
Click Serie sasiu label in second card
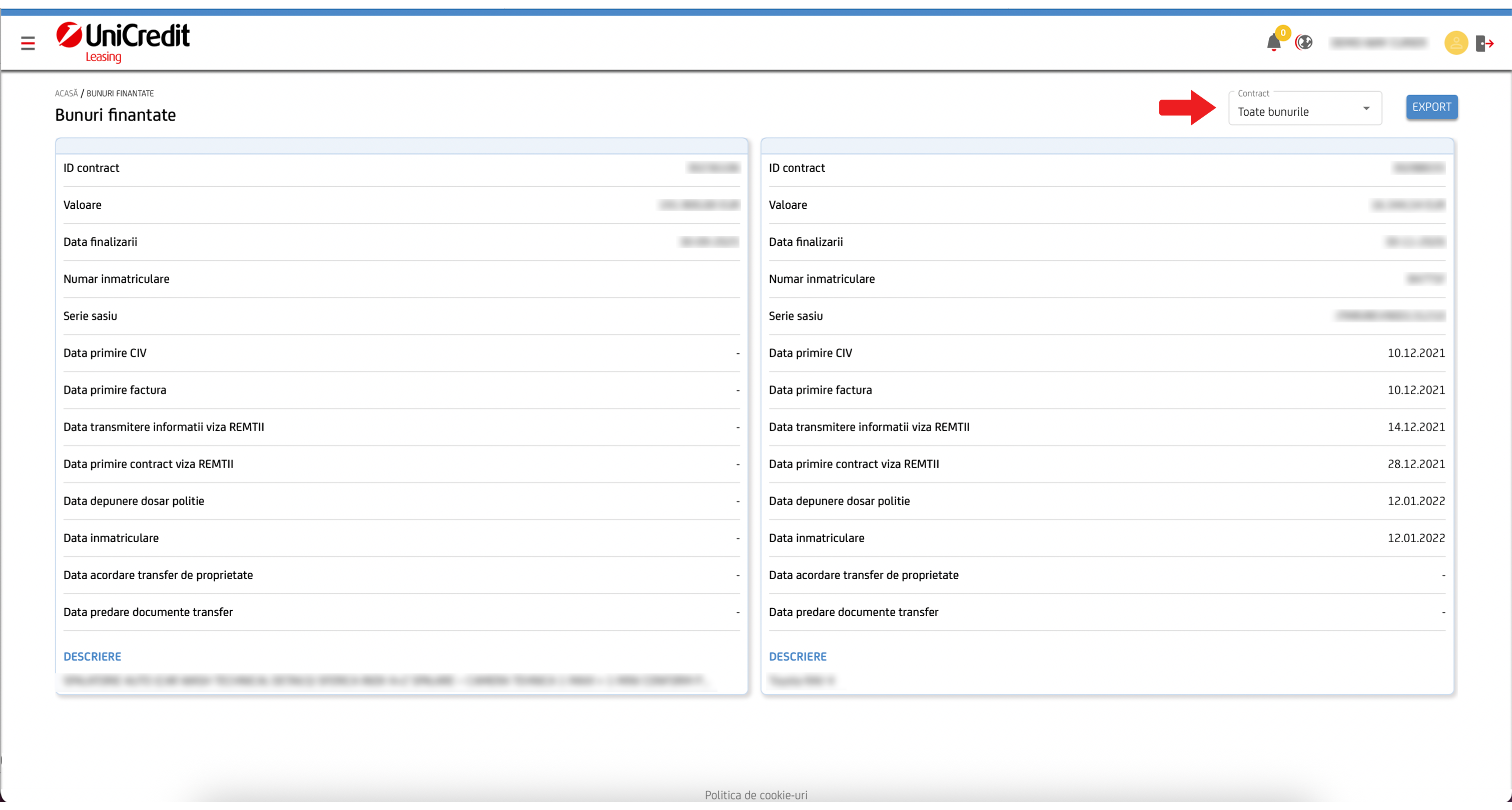(x=796, y=315)
